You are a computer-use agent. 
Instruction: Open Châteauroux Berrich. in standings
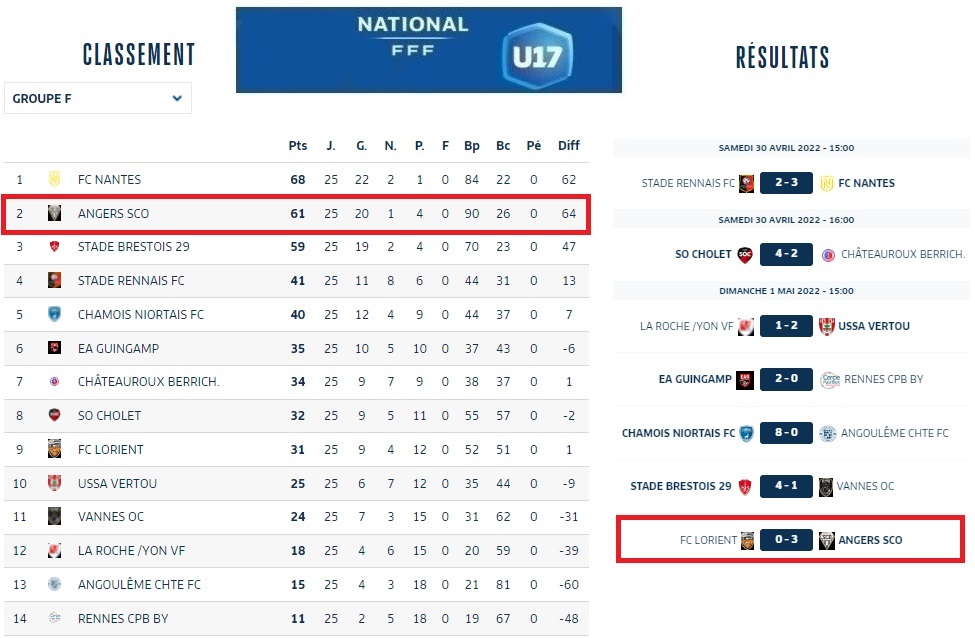[148, 382]
